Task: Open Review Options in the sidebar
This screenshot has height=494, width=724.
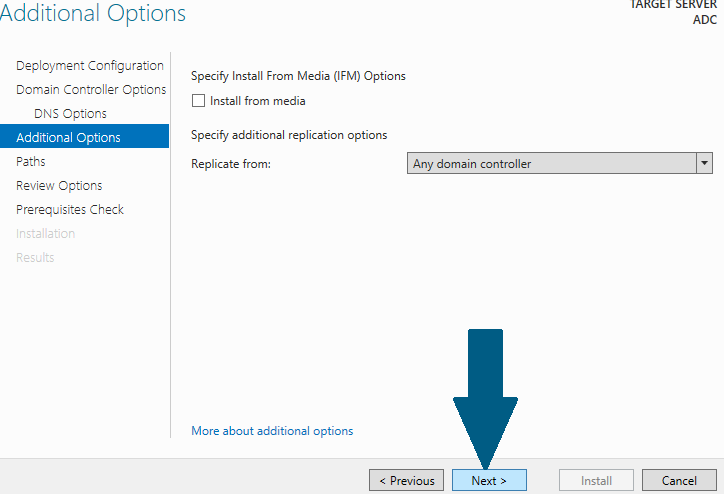Action: [59, 186]
